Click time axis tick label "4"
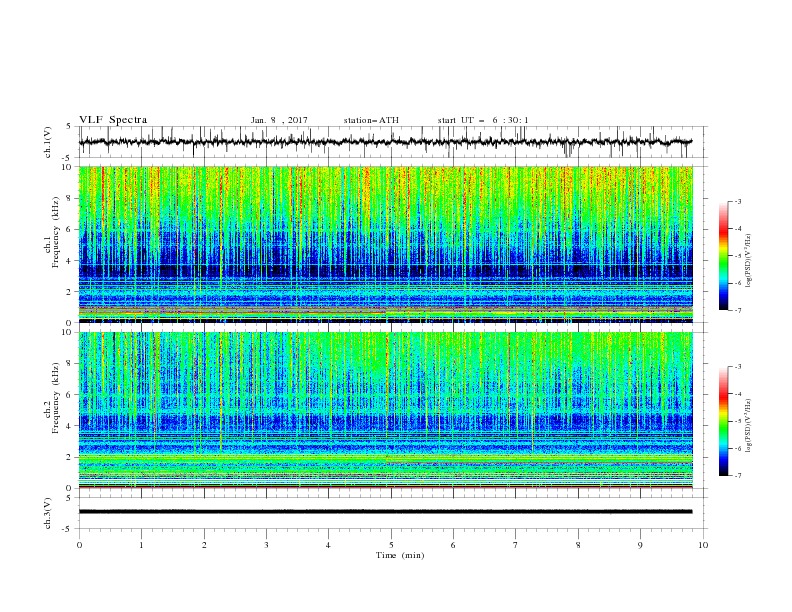This screenshot has height=612, width=792. (x=328, y=545)
